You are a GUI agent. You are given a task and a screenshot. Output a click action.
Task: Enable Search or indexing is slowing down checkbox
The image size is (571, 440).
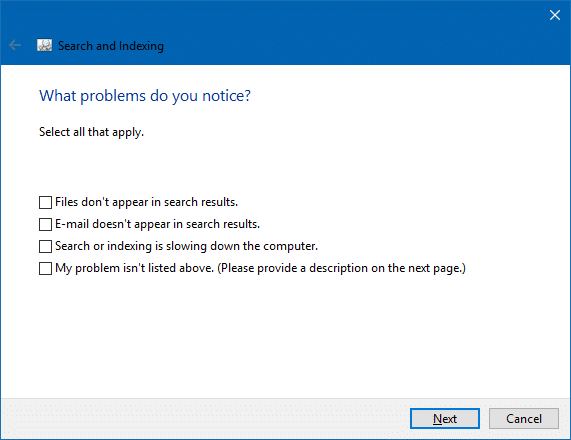(x=45, y=247)
